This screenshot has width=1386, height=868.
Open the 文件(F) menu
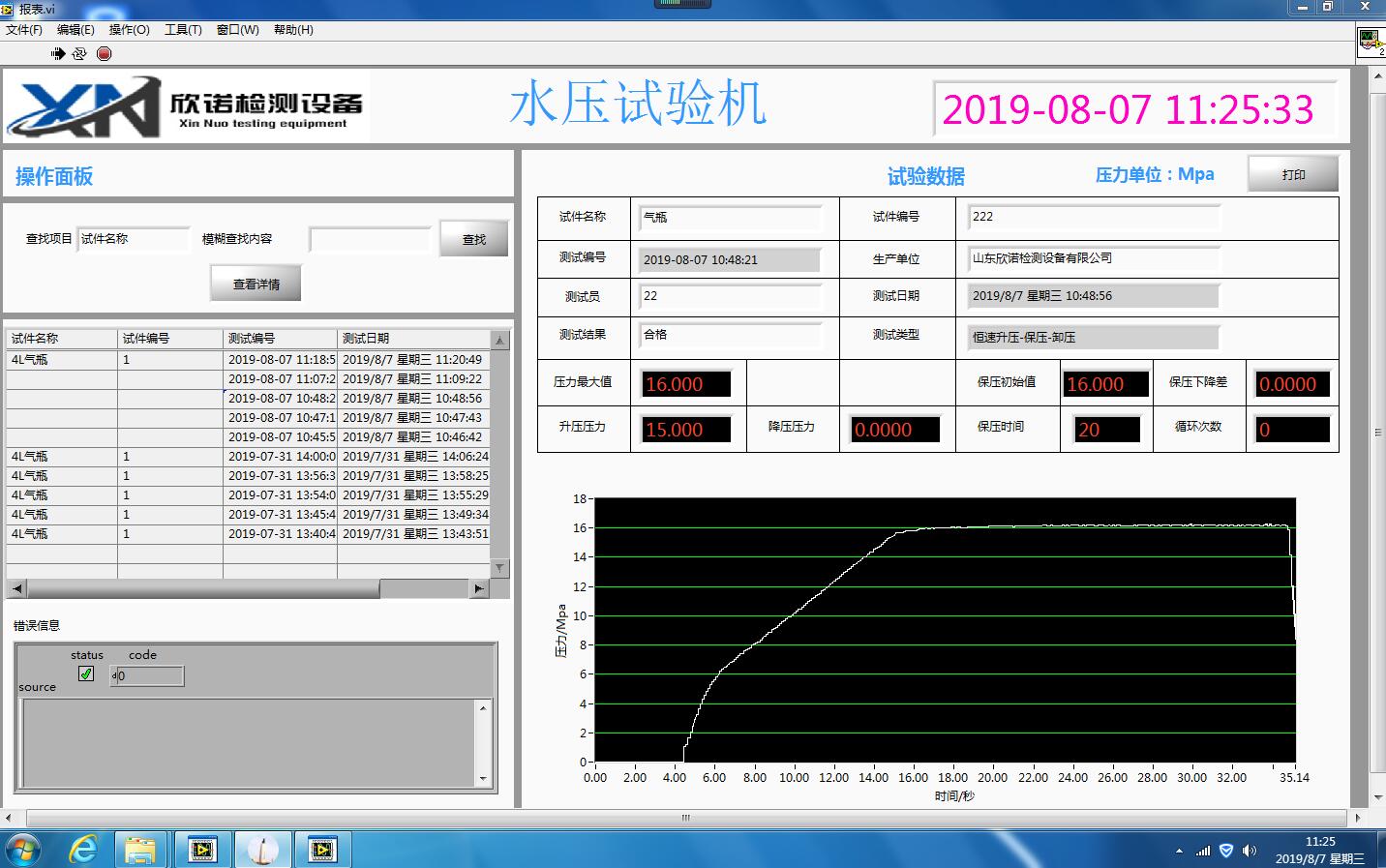click(24, 30)
